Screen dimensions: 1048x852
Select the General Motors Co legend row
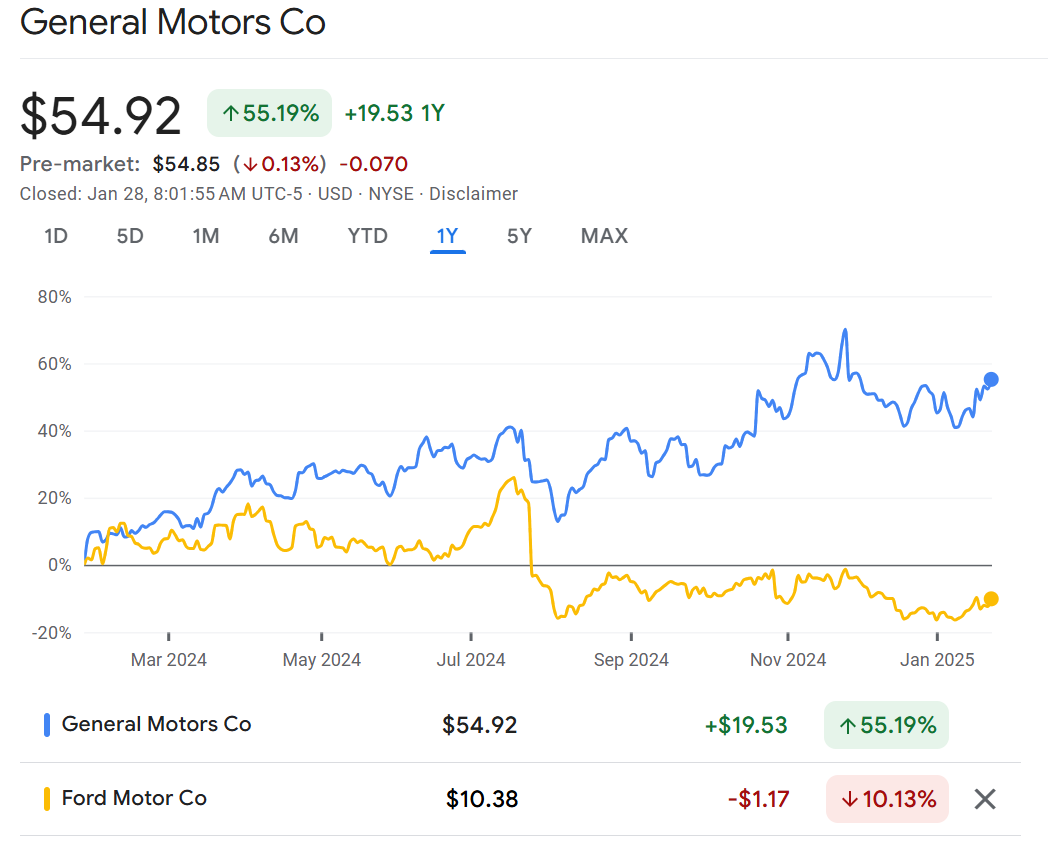tap(156, 724)
